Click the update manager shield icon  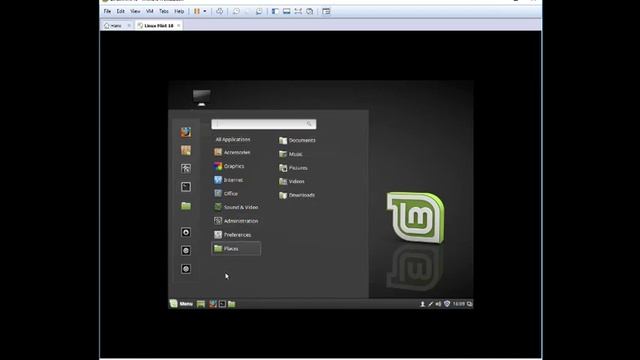point(447,304)
